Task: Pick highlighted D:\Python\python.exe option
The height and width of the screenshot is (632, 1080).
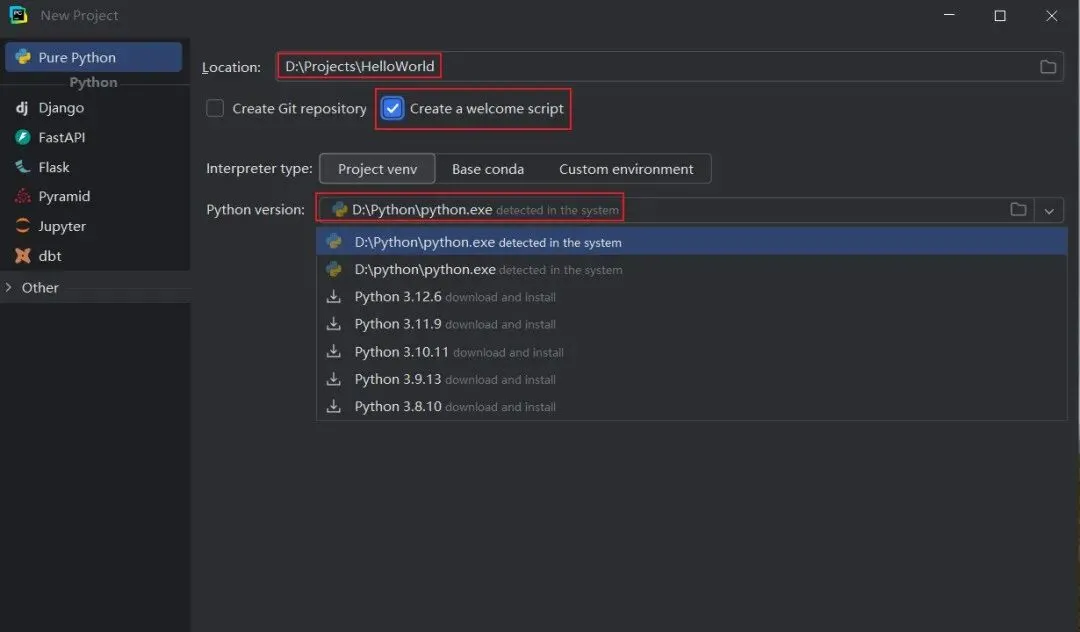Action: (x=692, y=242)
